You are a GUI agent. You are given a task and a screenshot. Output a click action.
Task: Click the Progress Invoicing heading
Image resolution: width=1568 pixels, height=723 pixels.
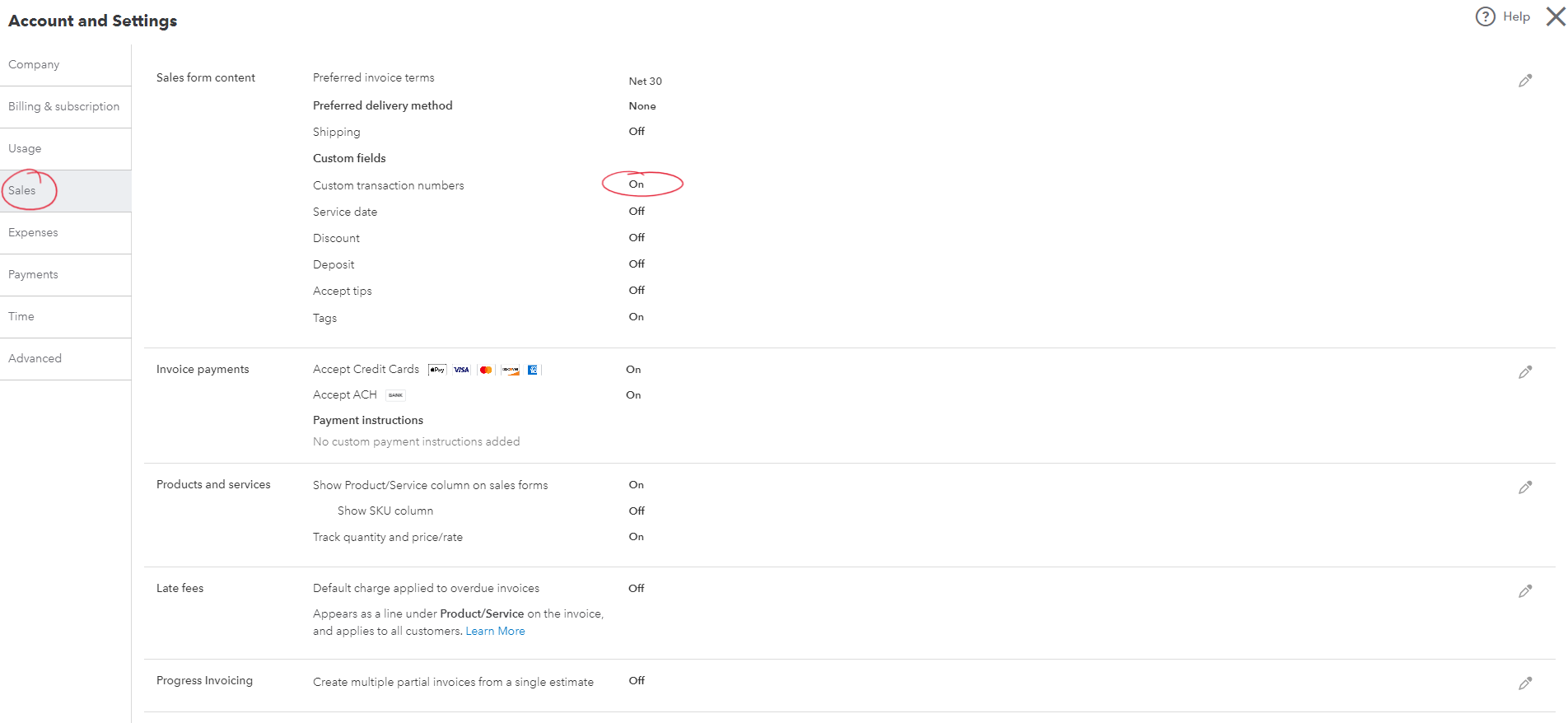[204, 681]
